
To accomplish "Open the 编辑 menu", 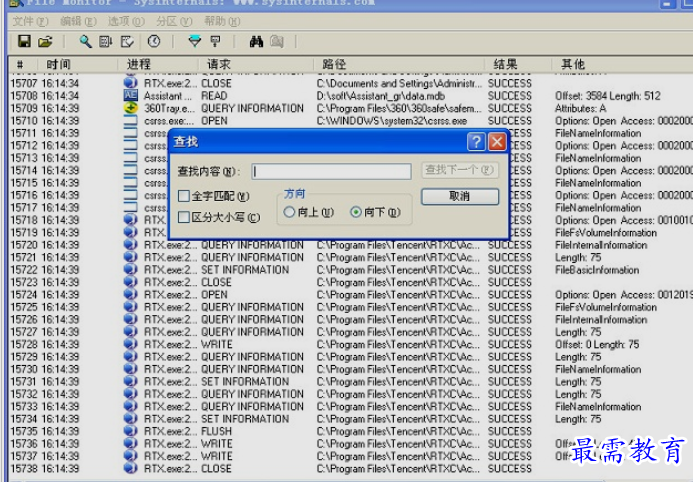I will pyautogui.click(x=78, y=21).
